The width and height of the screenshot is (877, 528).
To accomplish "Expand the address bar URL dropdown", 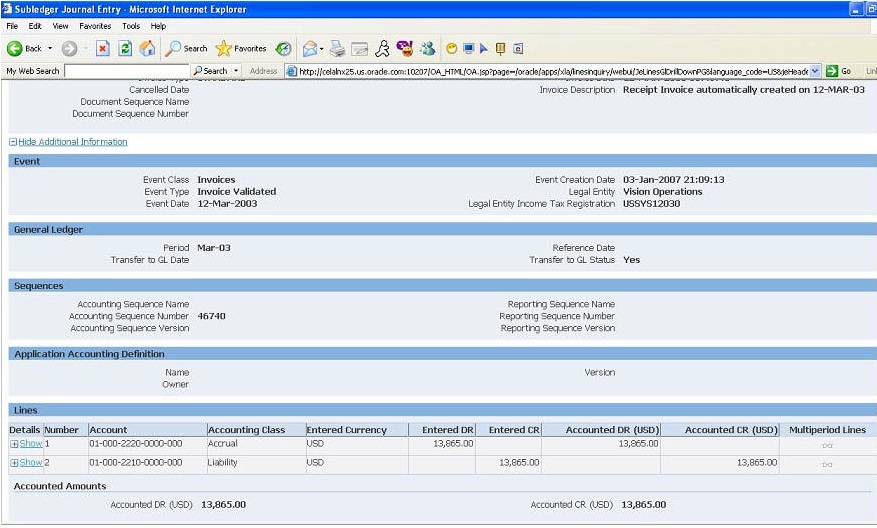I will [x=815, y=71].
